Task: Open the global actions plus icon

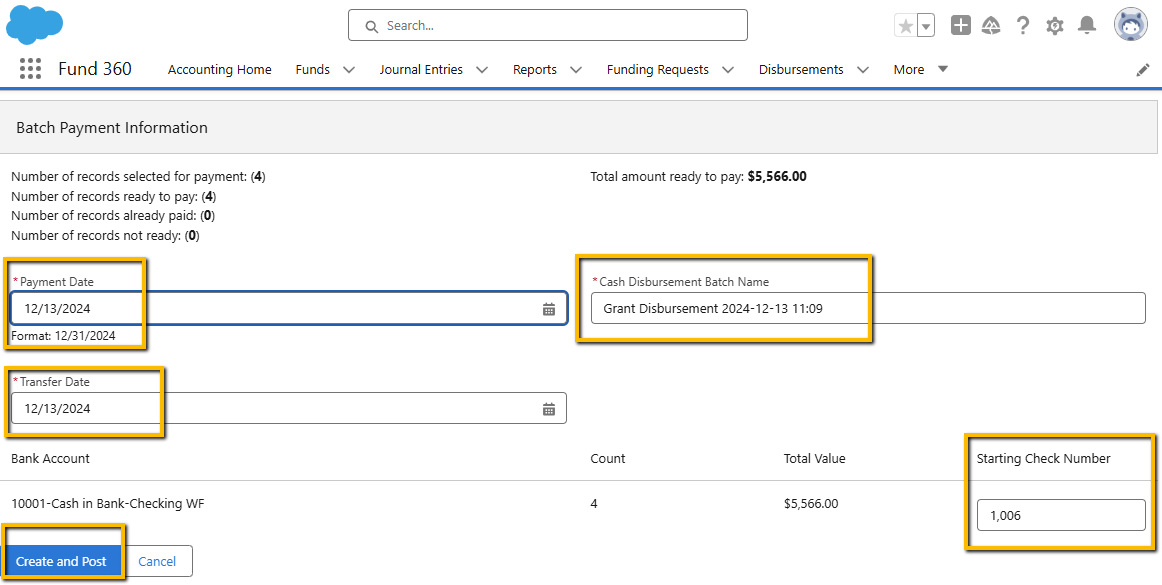Action: pos(960,25)
